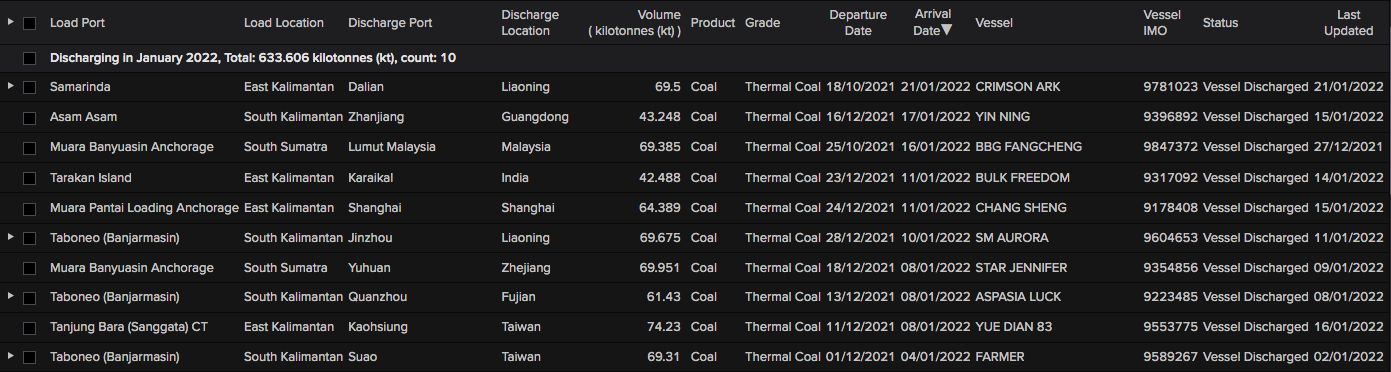Select vessel name BBG FANGCHENG
This screenshot has height=372, width=1391.
coord(1028,147)
